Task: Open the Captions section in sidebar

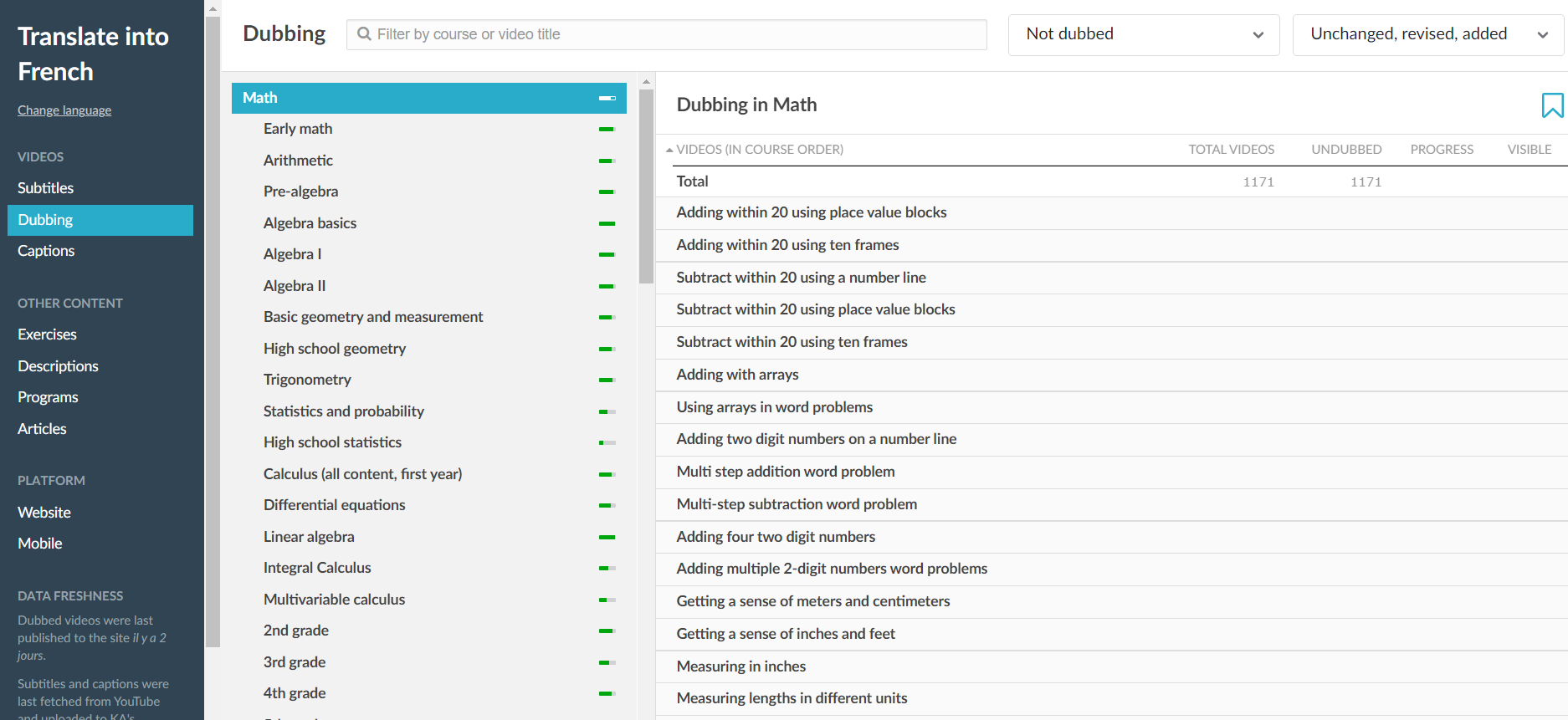Action: click(x=46, y=251)
